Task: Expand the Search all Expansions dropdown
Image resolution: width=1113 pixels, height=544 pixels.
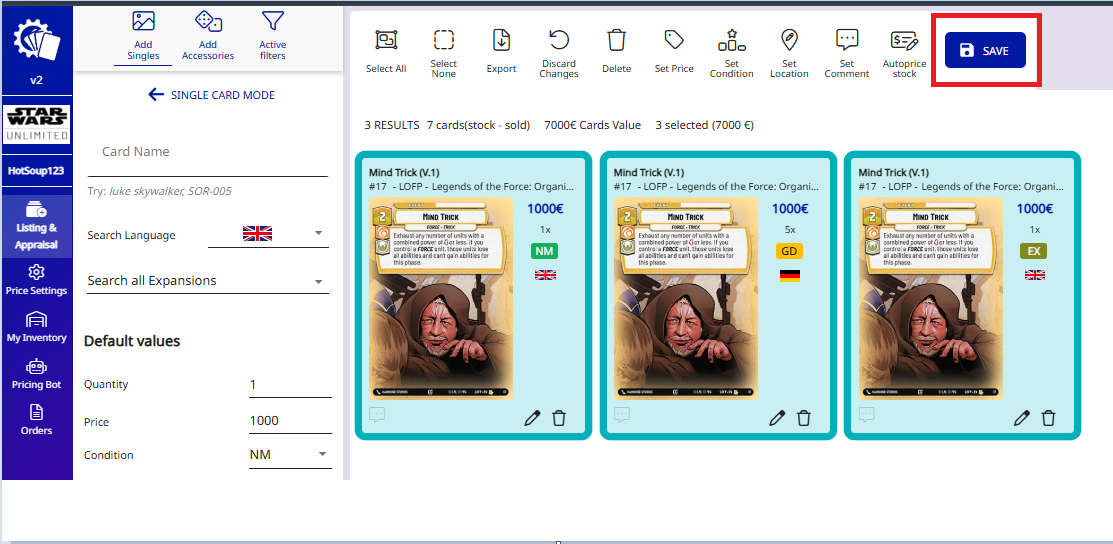Action: click(x=208, y=281)
